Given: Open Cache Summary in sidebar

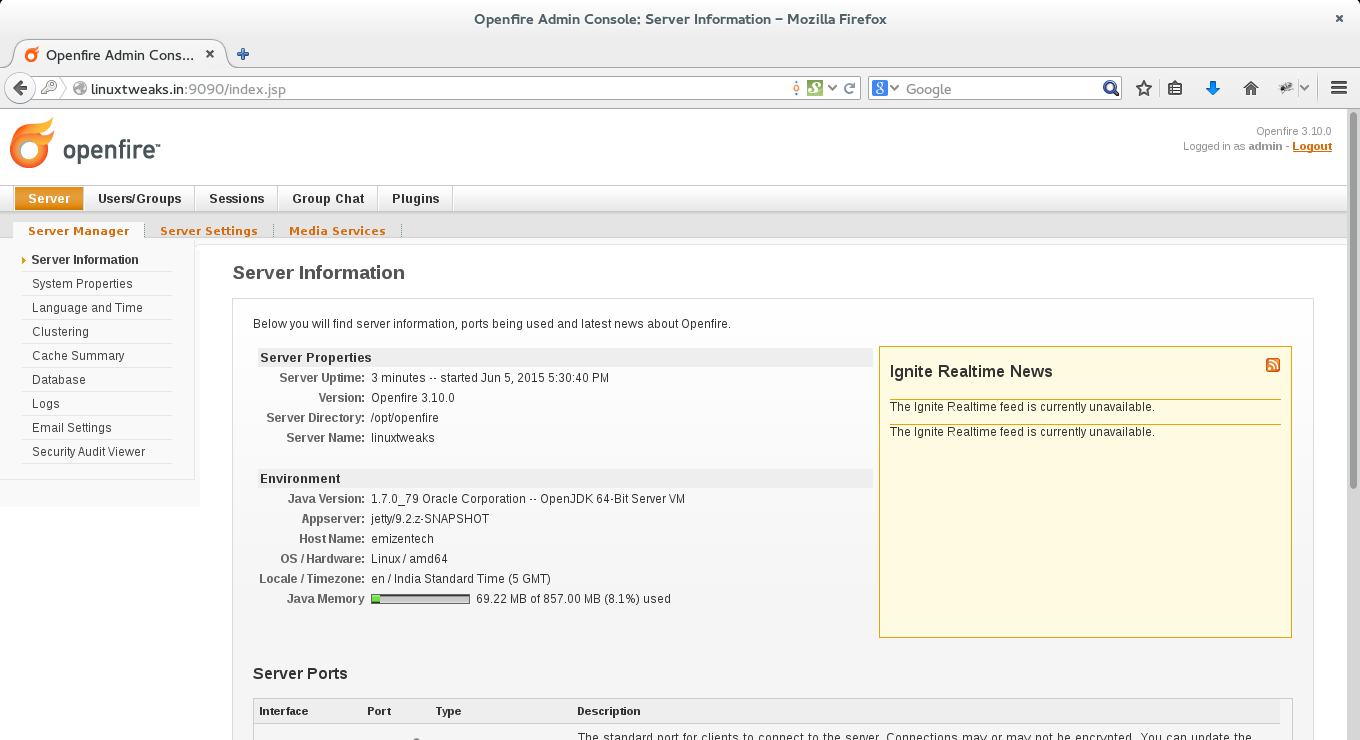Looking at the screenshot, I should tap(78, 356).
